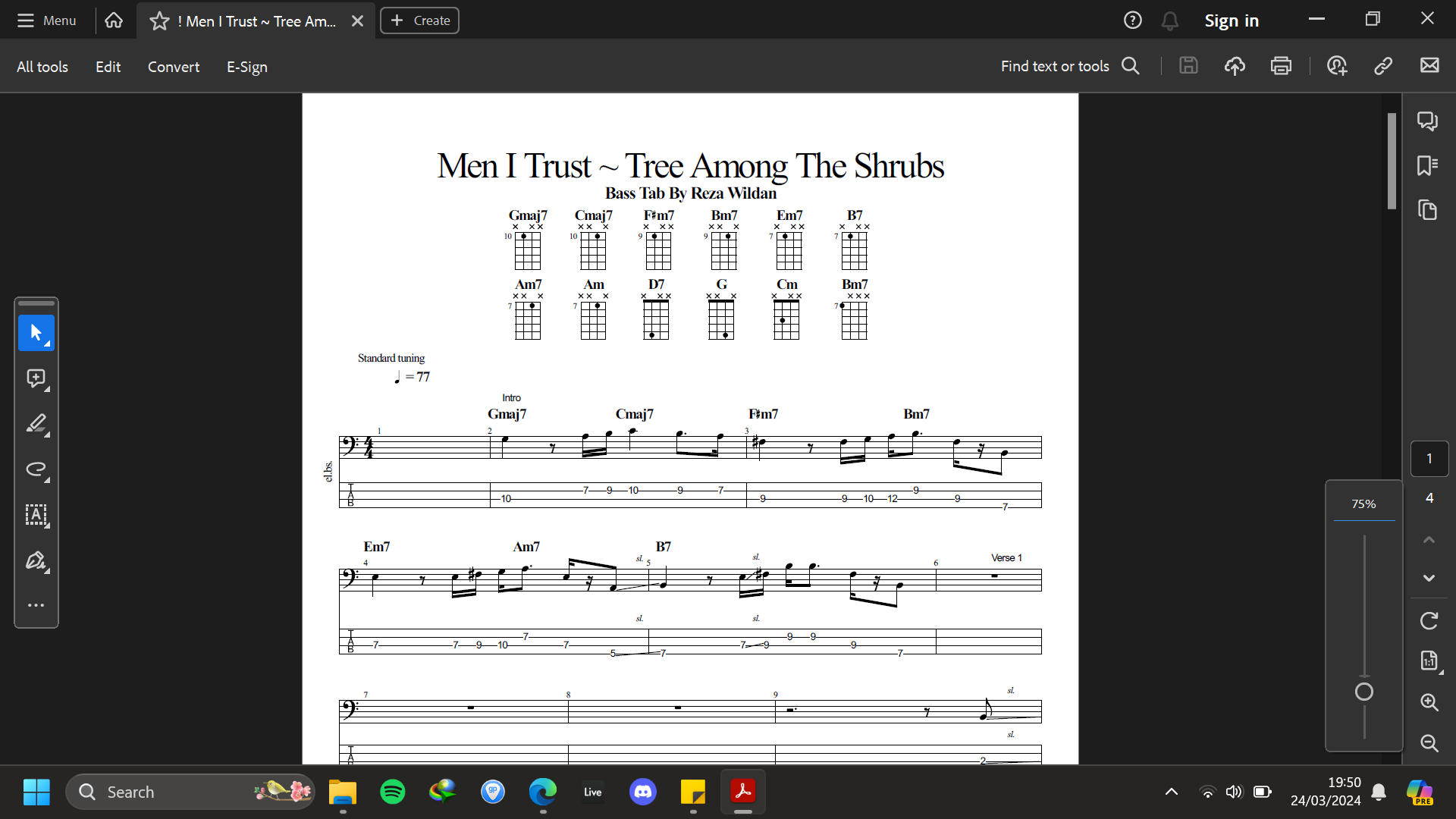Open File Explorer from the taskbar

(343, 792)
